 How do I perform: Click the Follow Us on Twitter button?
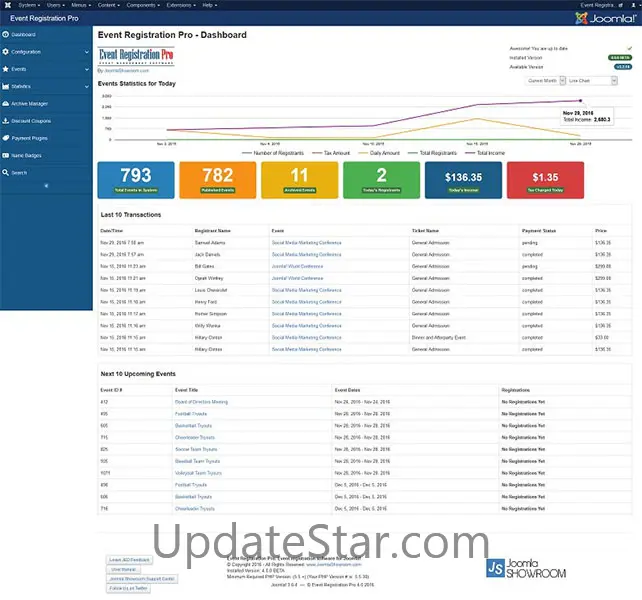(x=129, y=589)
